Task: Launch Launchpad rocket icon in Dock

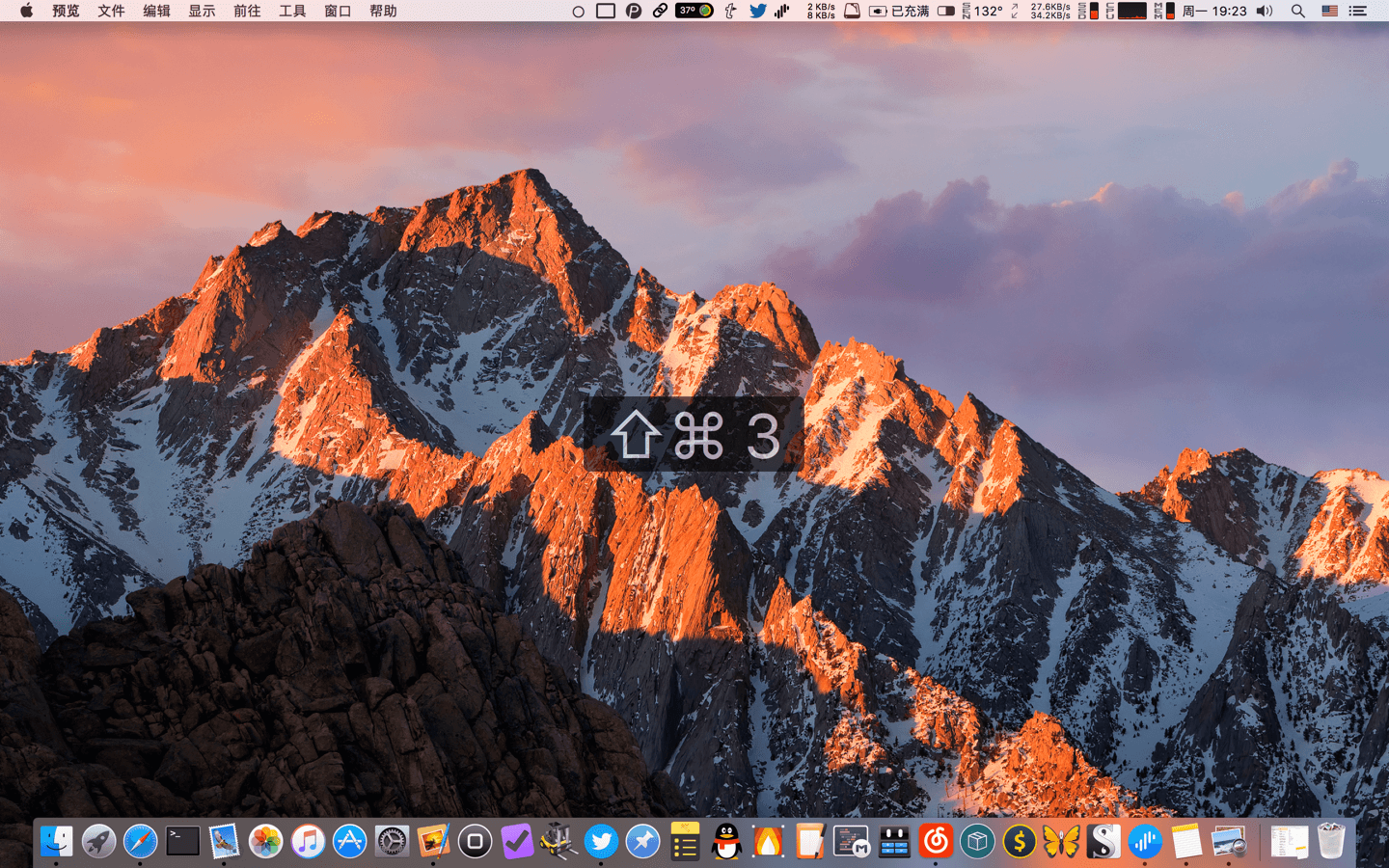Action: pos(98,841)
